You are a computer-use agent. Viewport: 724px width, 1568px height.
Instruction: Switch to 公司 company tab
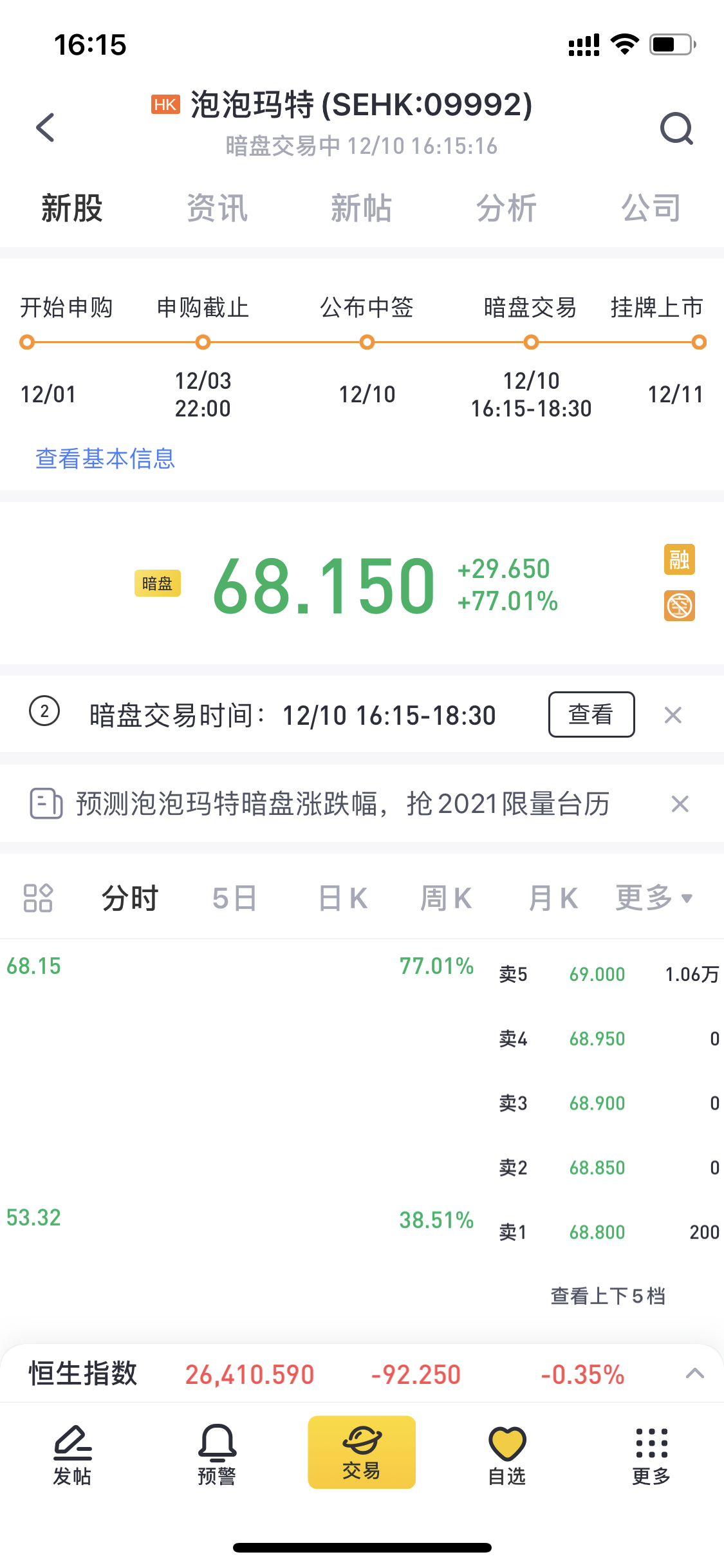651,209
